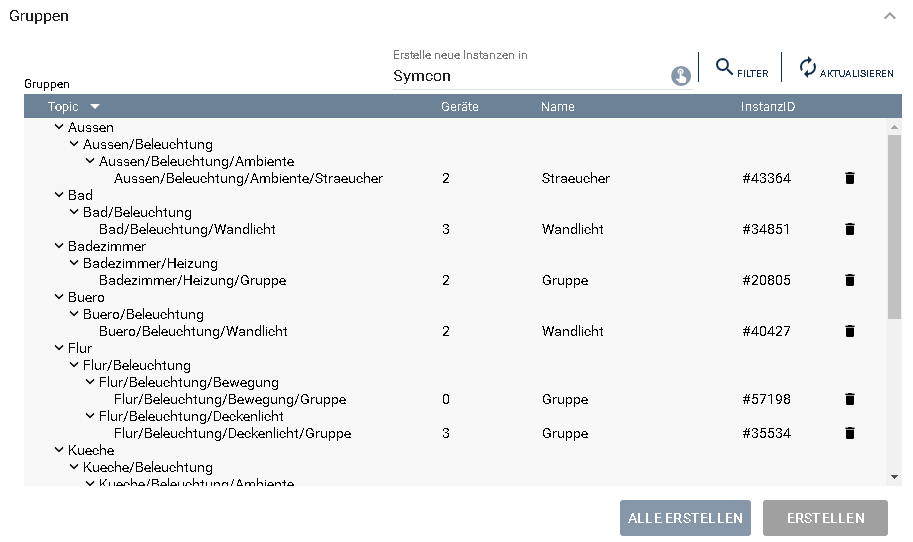Delete the Bad Wandlicht row #34851
The image size is (913, 542).
pyautogui.click(x=850, y=229)
